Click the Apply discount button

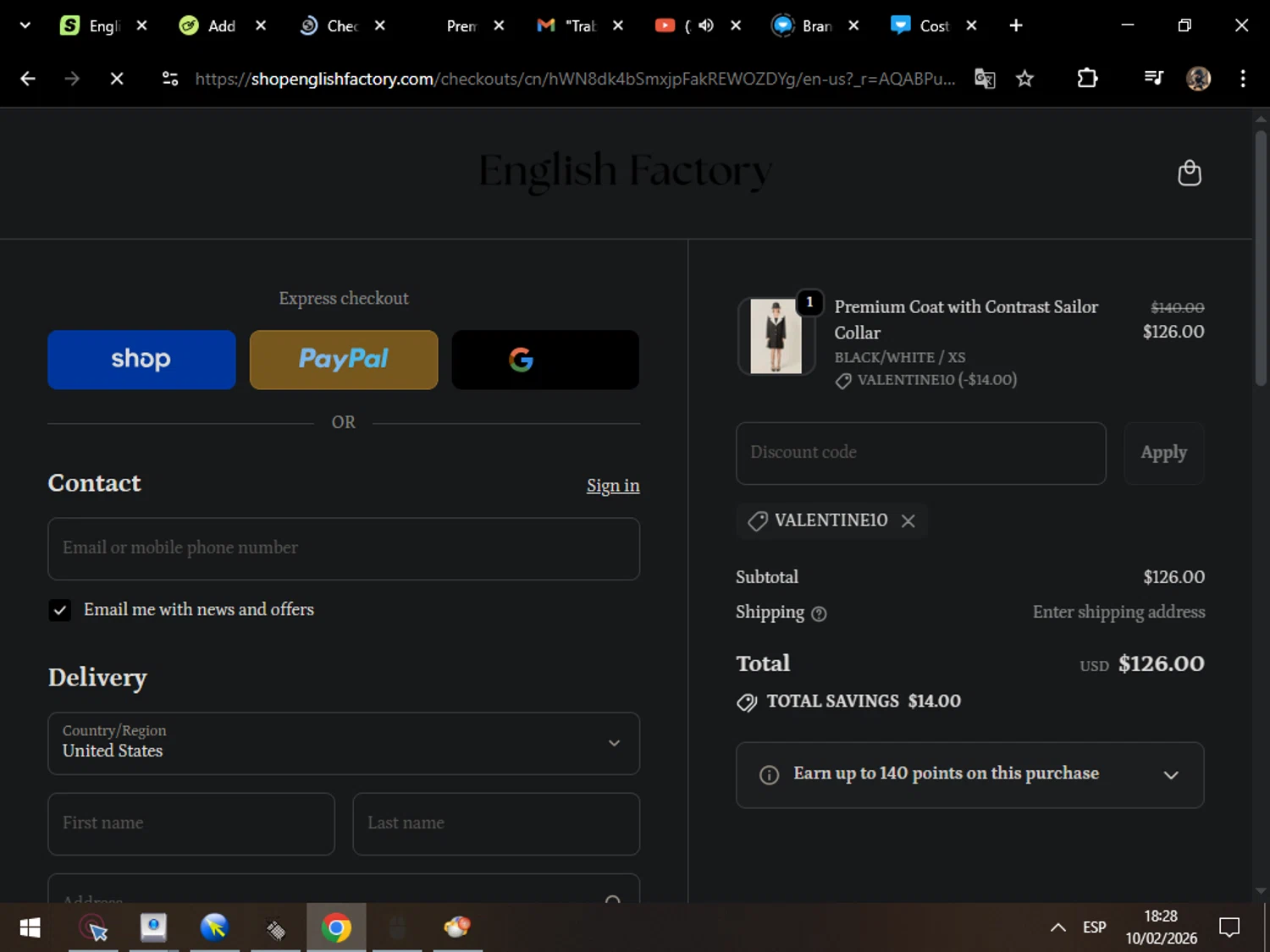[x=1163, y=454]
